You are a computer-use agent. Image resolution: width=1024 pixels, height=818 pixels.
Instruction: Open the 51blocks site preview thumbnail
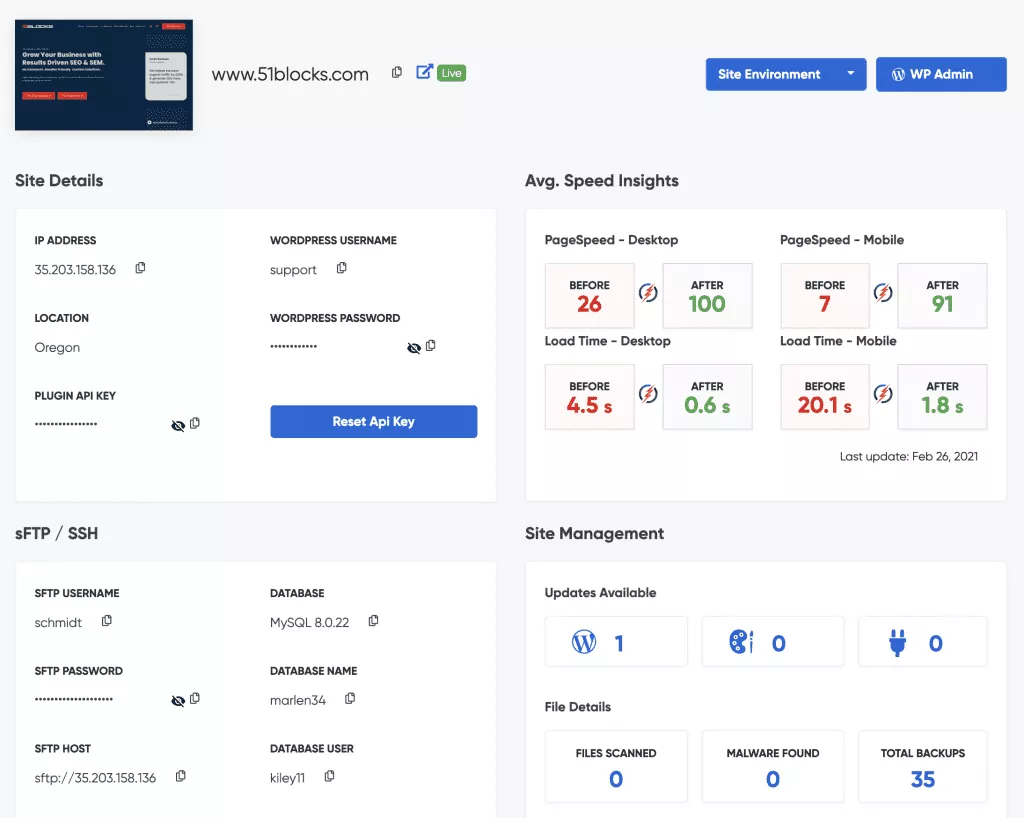[x=104, y=75]
